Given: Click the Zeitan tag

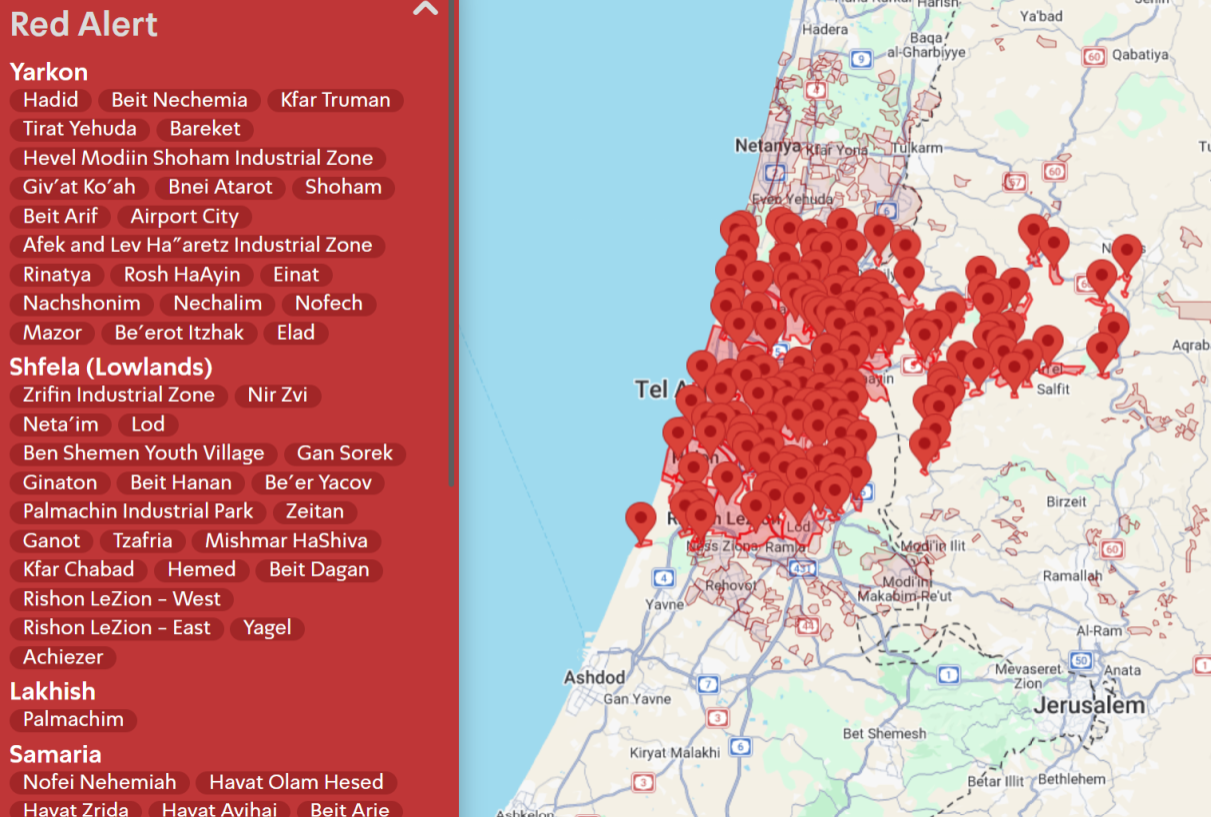Looking at the screenshot, I should coord(315,511).
